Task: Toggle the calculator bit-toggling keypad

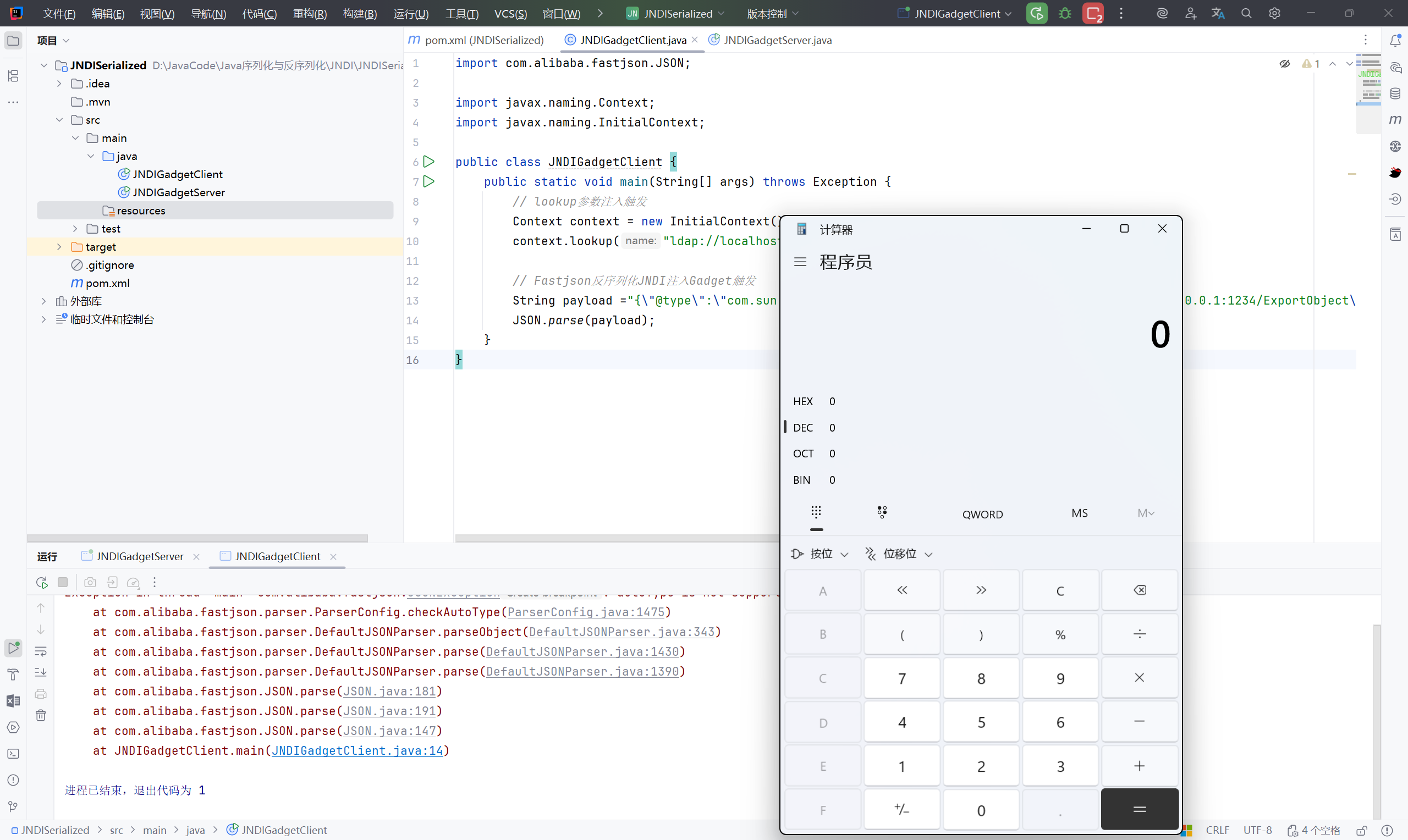Action: tap(882, 513)
